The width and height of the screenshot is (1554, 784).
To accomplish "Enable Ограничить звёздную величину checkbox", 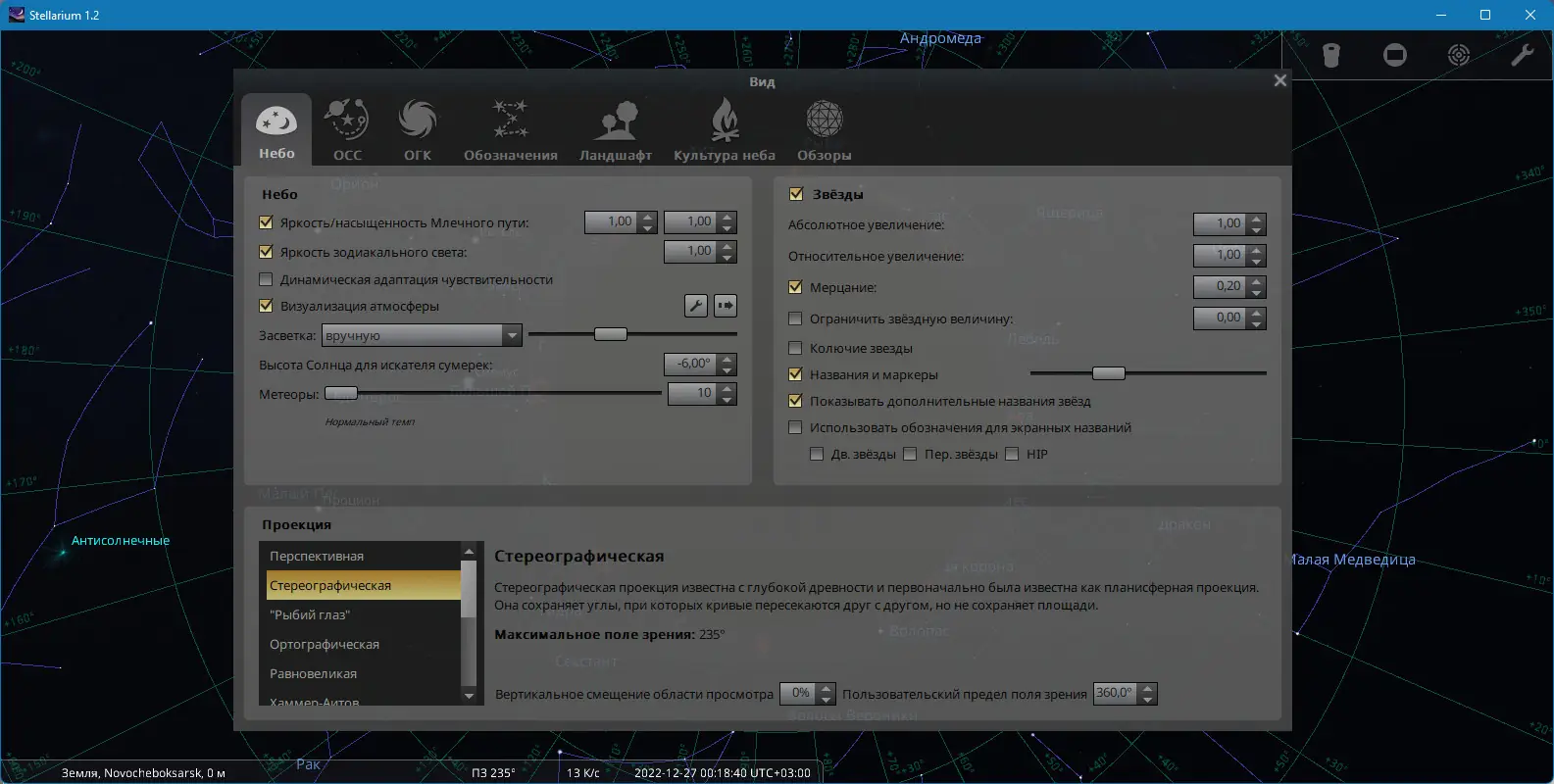I will [x=795, y=318].
